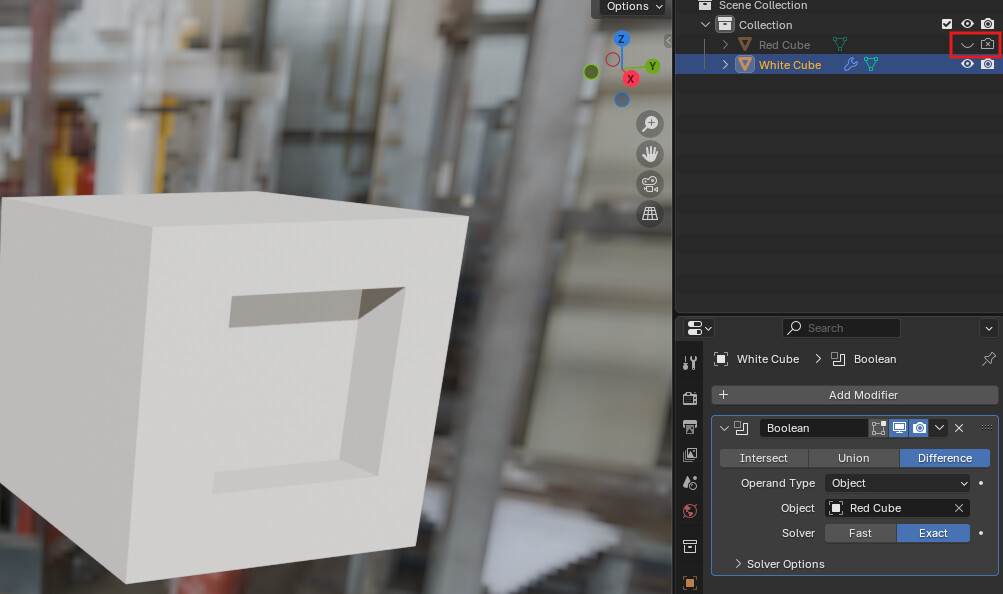
Task: Select Union boolean operation
Action: click(x=854, y=458)
